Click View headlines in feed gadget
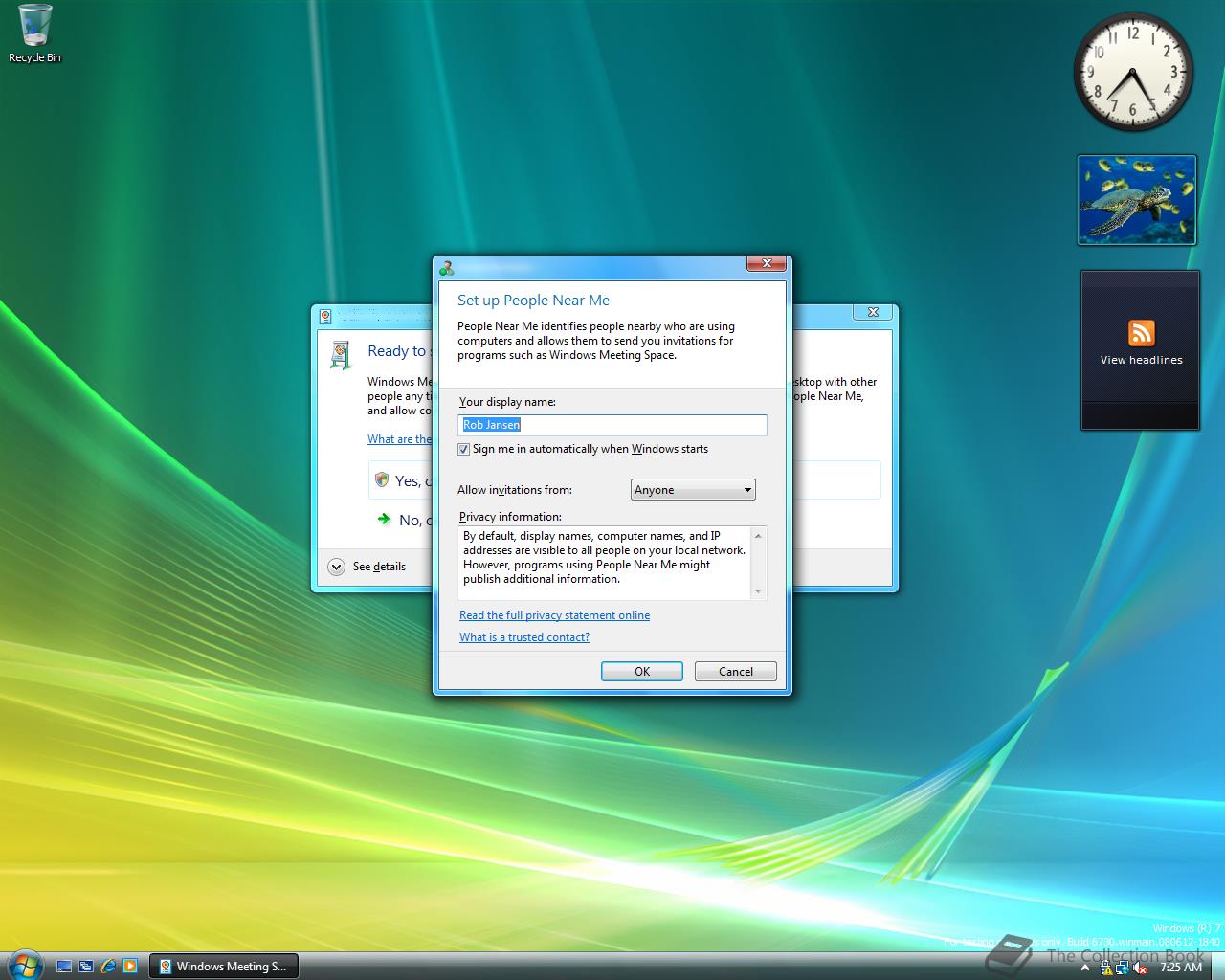 (1141, 360)
